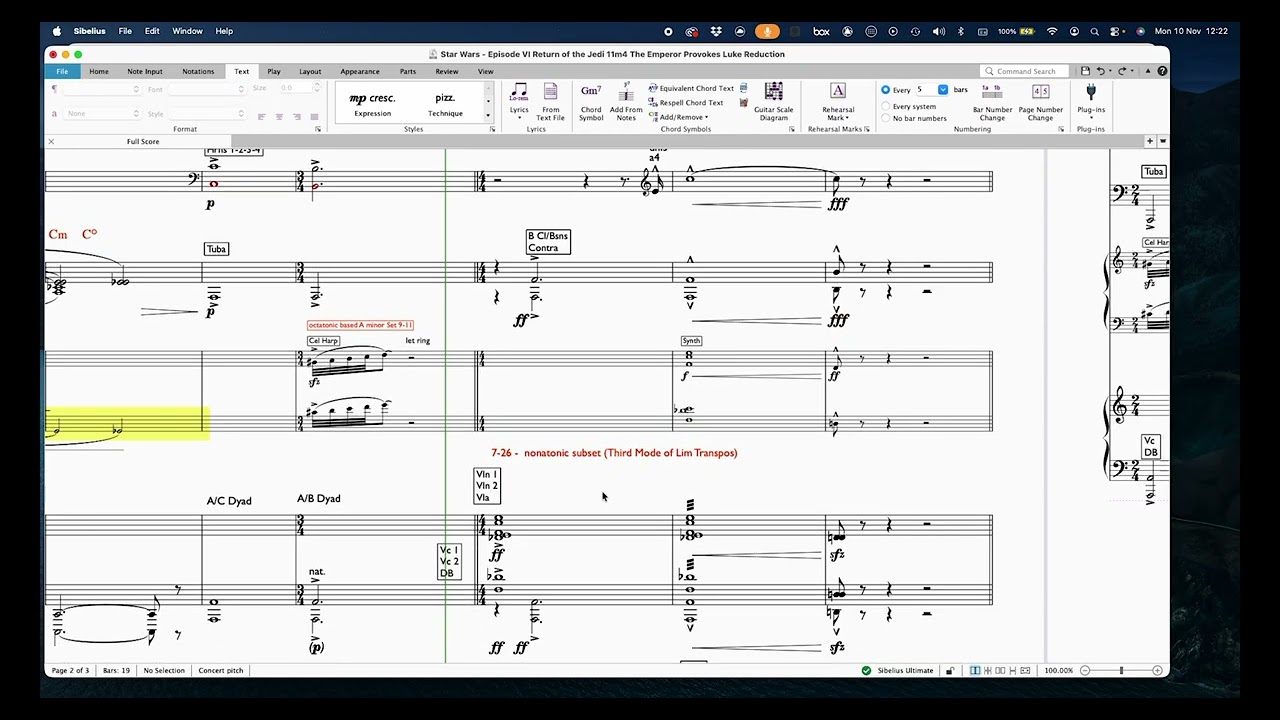Toggle the fifth document view button

pos(1025,671)
